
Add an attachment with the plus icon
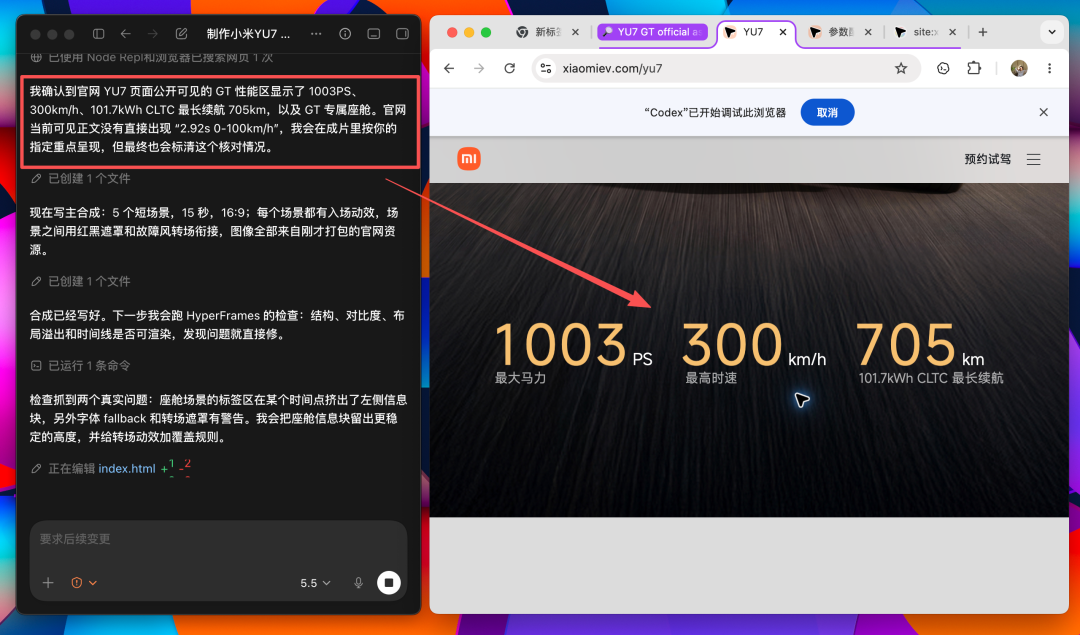click(x=48, y=583)
